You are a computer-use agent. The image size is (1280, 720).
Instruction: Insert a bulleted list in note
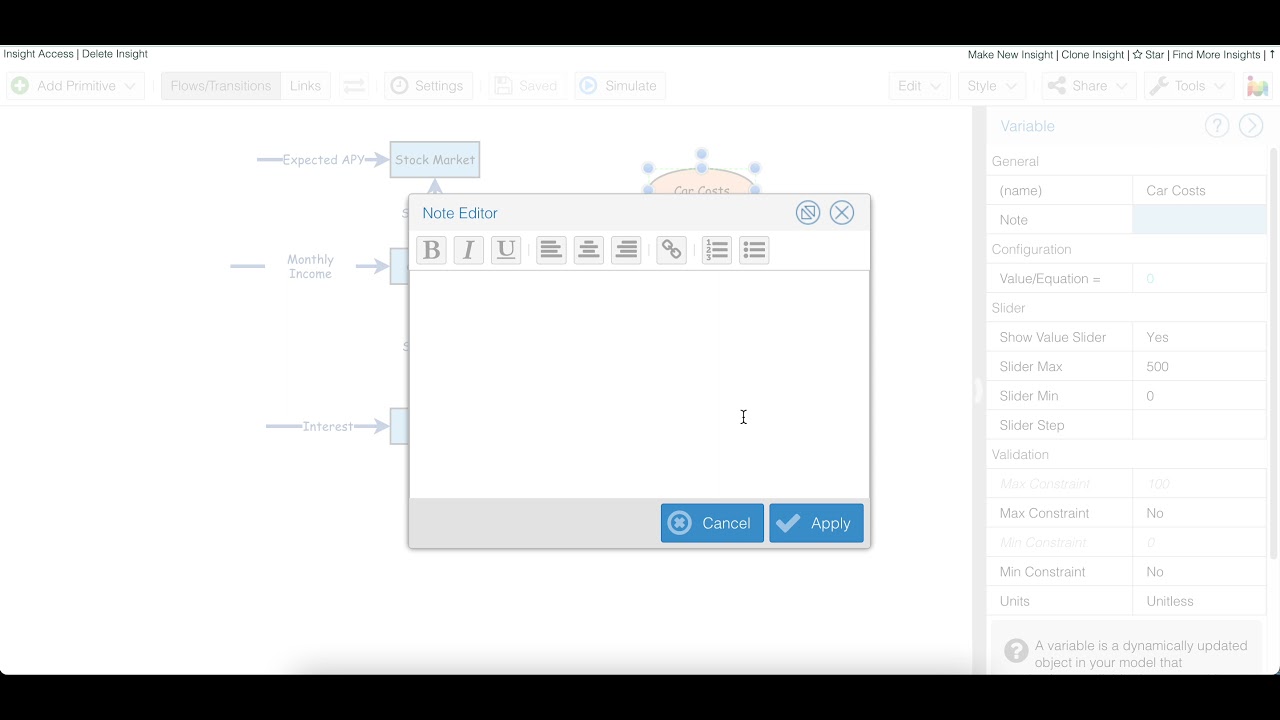(x=754, y=250)
